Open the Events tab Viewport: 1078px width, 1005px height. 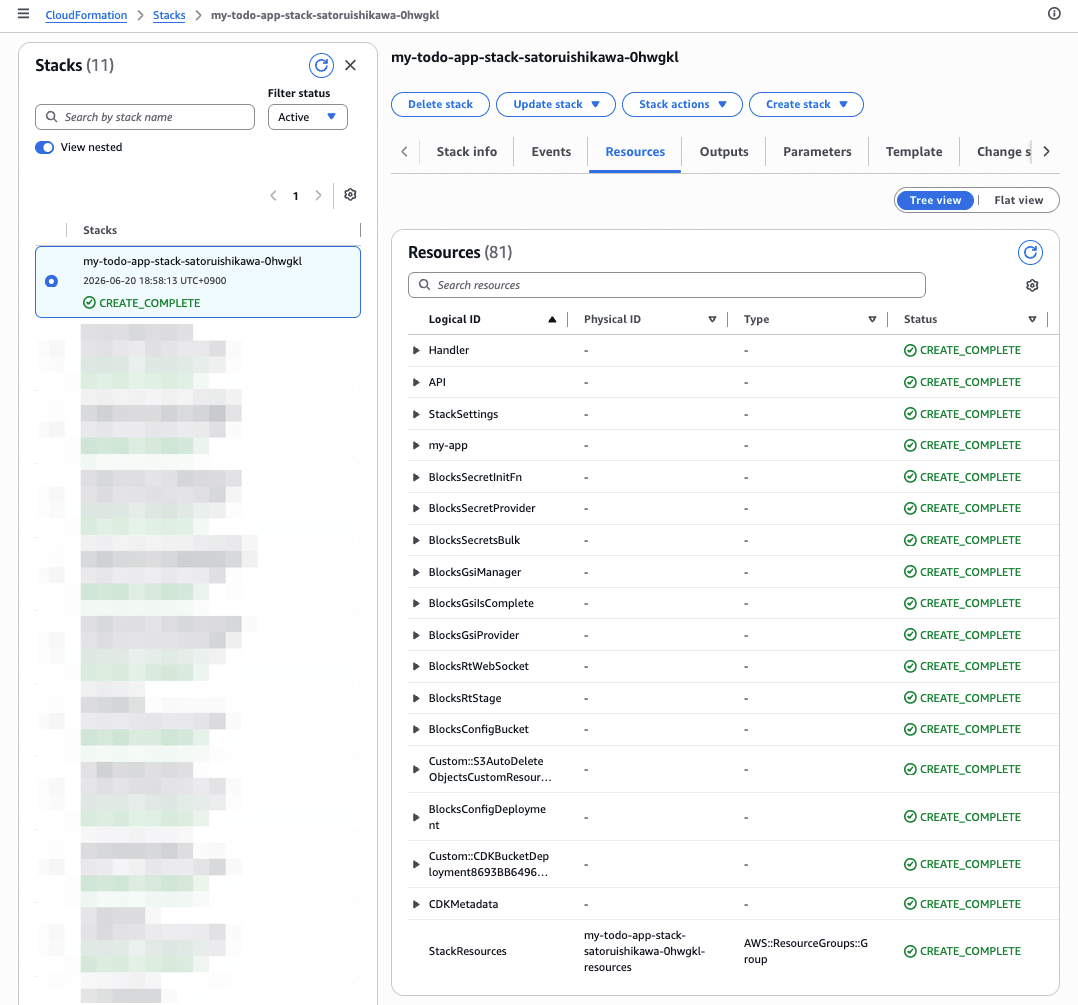coord(551,152)
